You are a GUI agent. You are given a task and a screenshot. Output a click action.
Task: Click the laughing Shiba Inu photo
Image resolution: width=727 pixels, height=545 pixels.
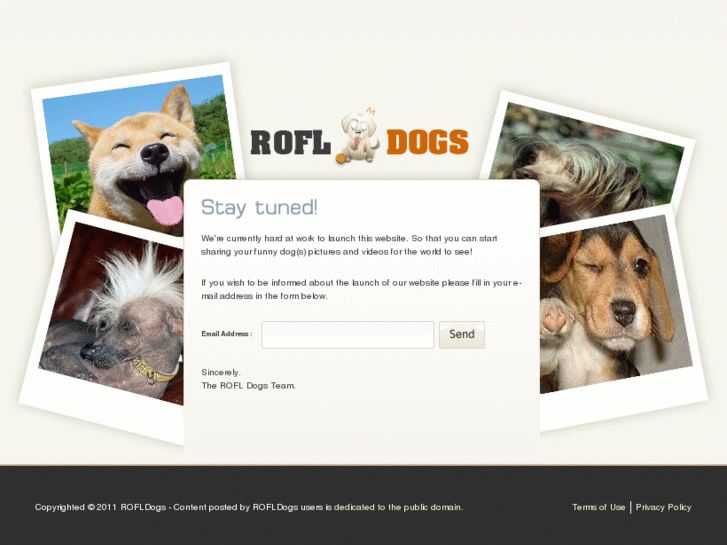139,153
